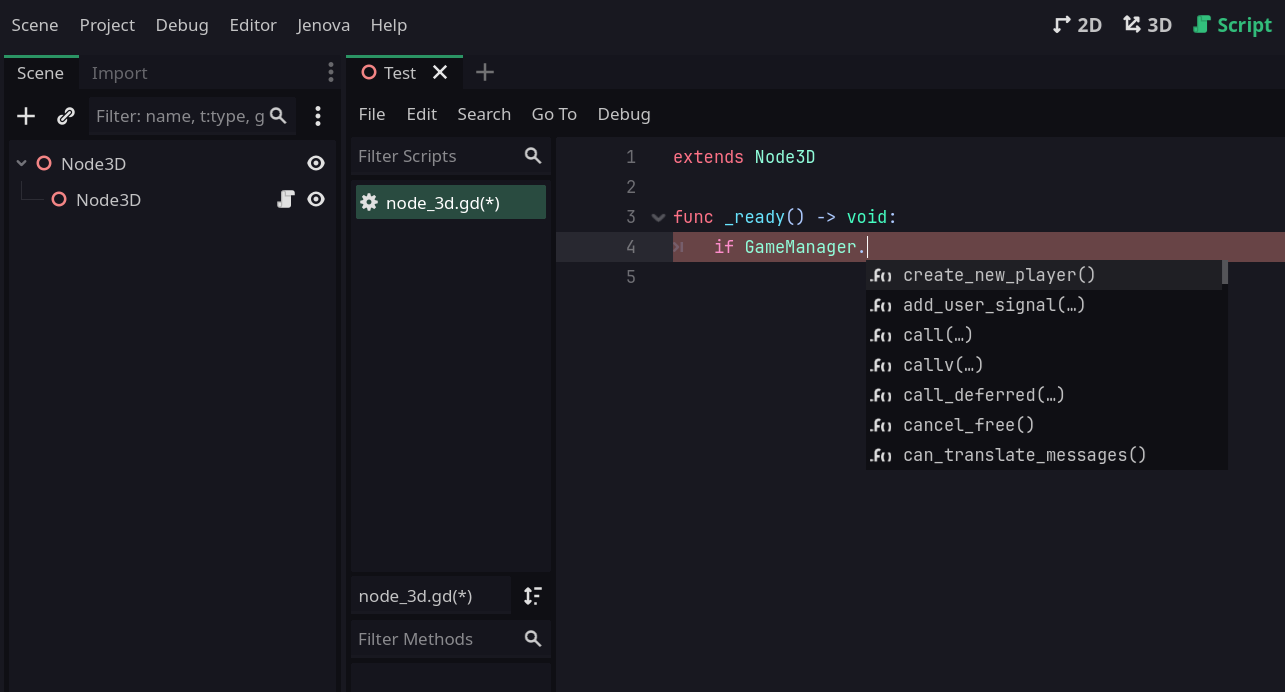1285x692 pixels.
Task: Open the script editor Go To menu
Action: pos(554,114)
